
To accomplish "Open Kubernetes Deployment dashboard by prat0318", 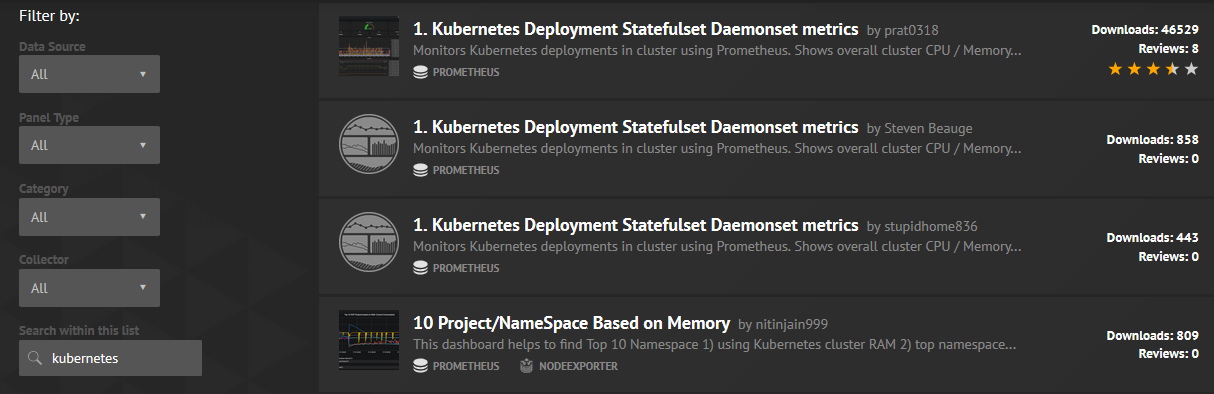I will coord(636,29).
